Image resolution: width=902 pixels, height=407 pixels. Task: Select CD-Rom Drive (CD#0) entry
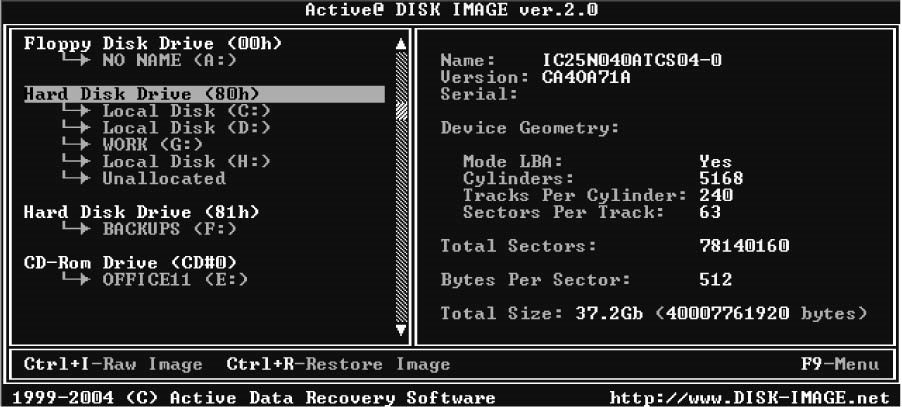144,263
